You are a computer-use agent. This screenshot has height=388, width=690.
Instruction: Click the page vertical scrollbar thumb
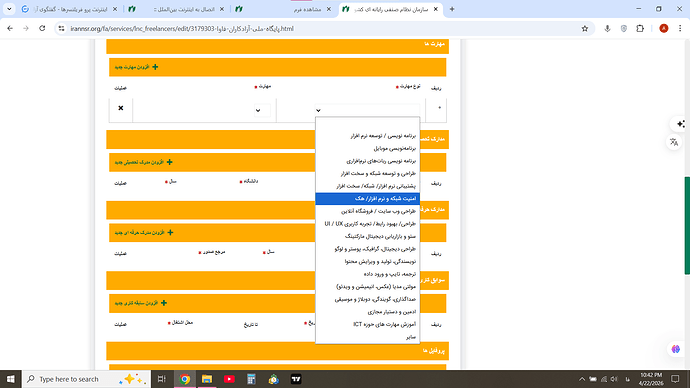[687, 225]
